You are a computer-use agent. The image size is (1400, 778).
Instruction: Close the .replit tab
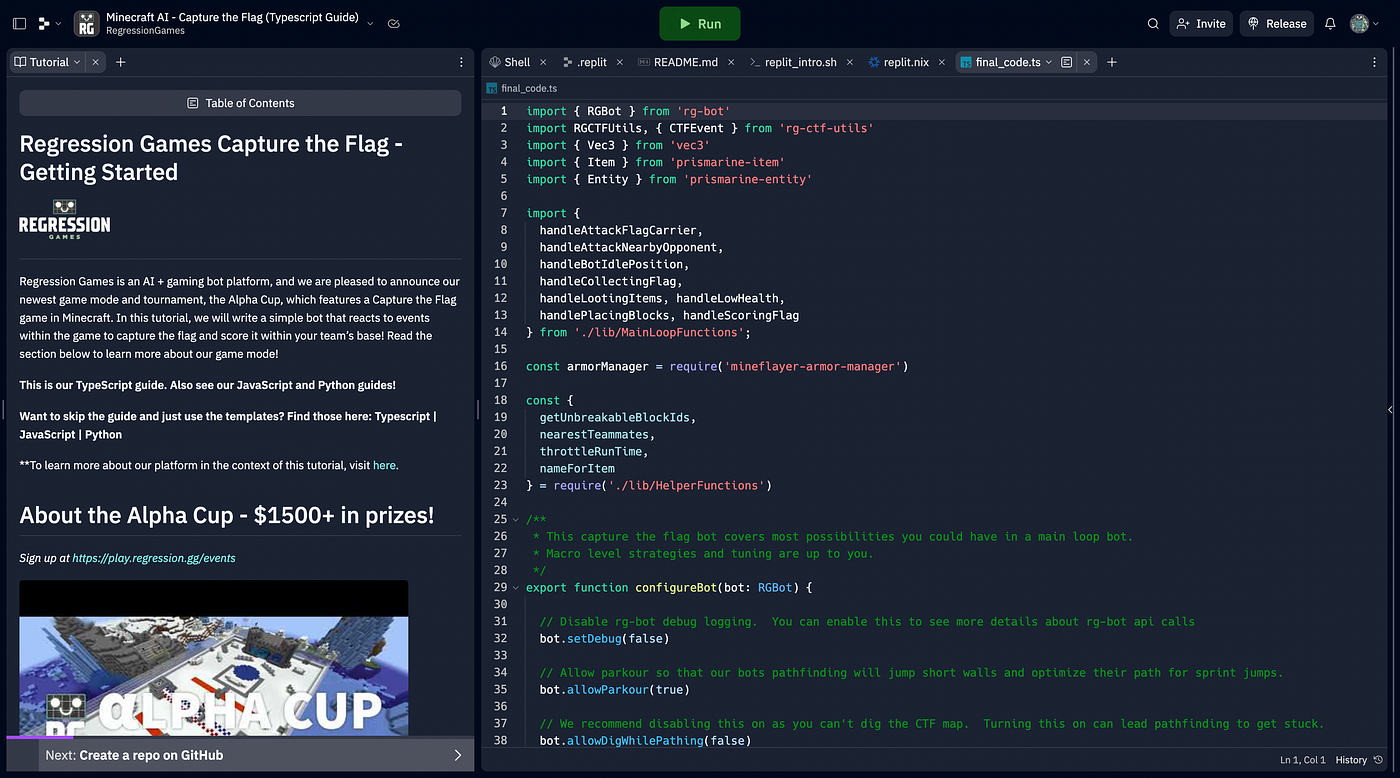click(619, 62)
